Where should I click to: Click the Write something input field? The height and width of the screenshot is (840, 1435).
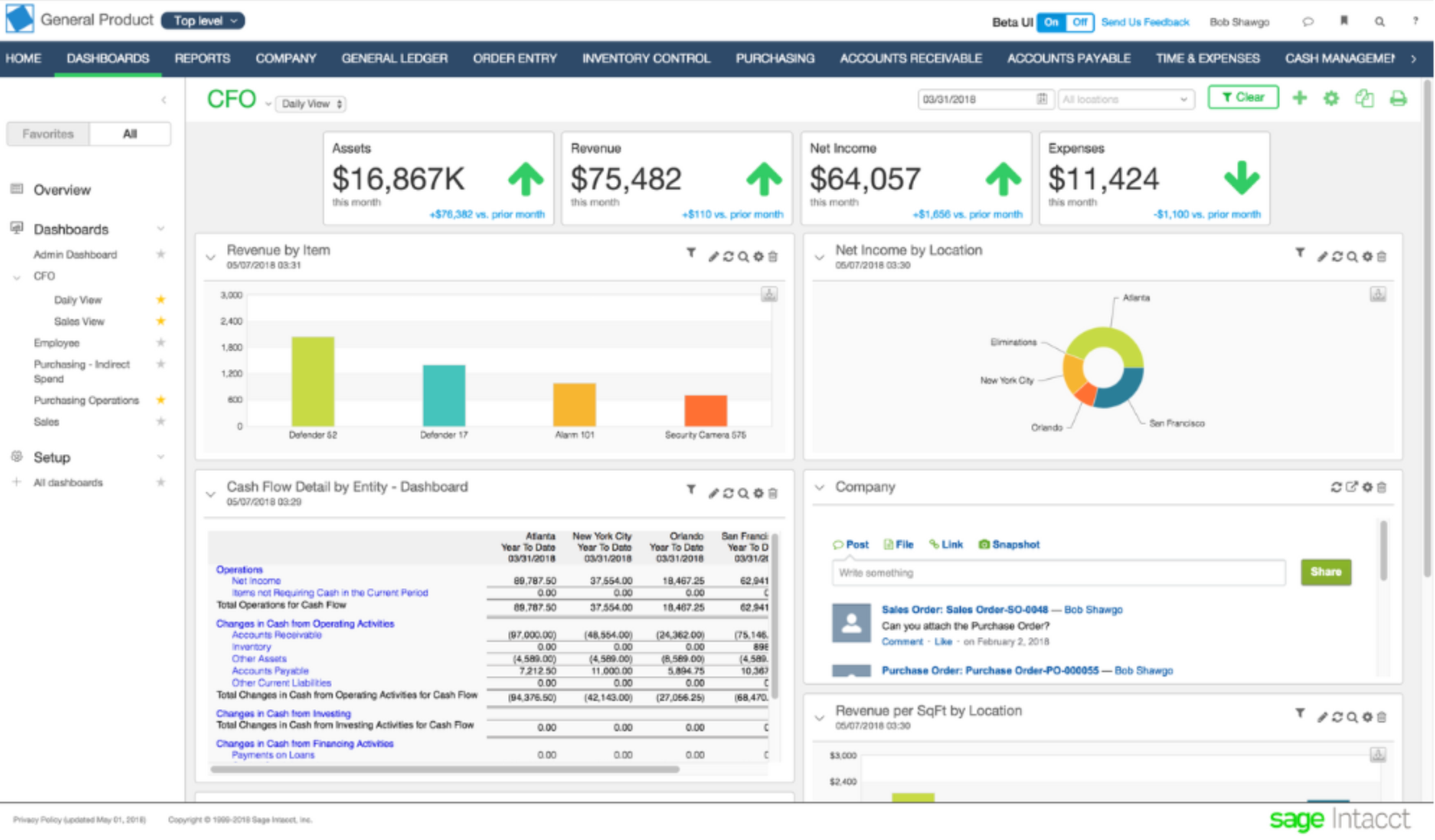click(1058, 573)
